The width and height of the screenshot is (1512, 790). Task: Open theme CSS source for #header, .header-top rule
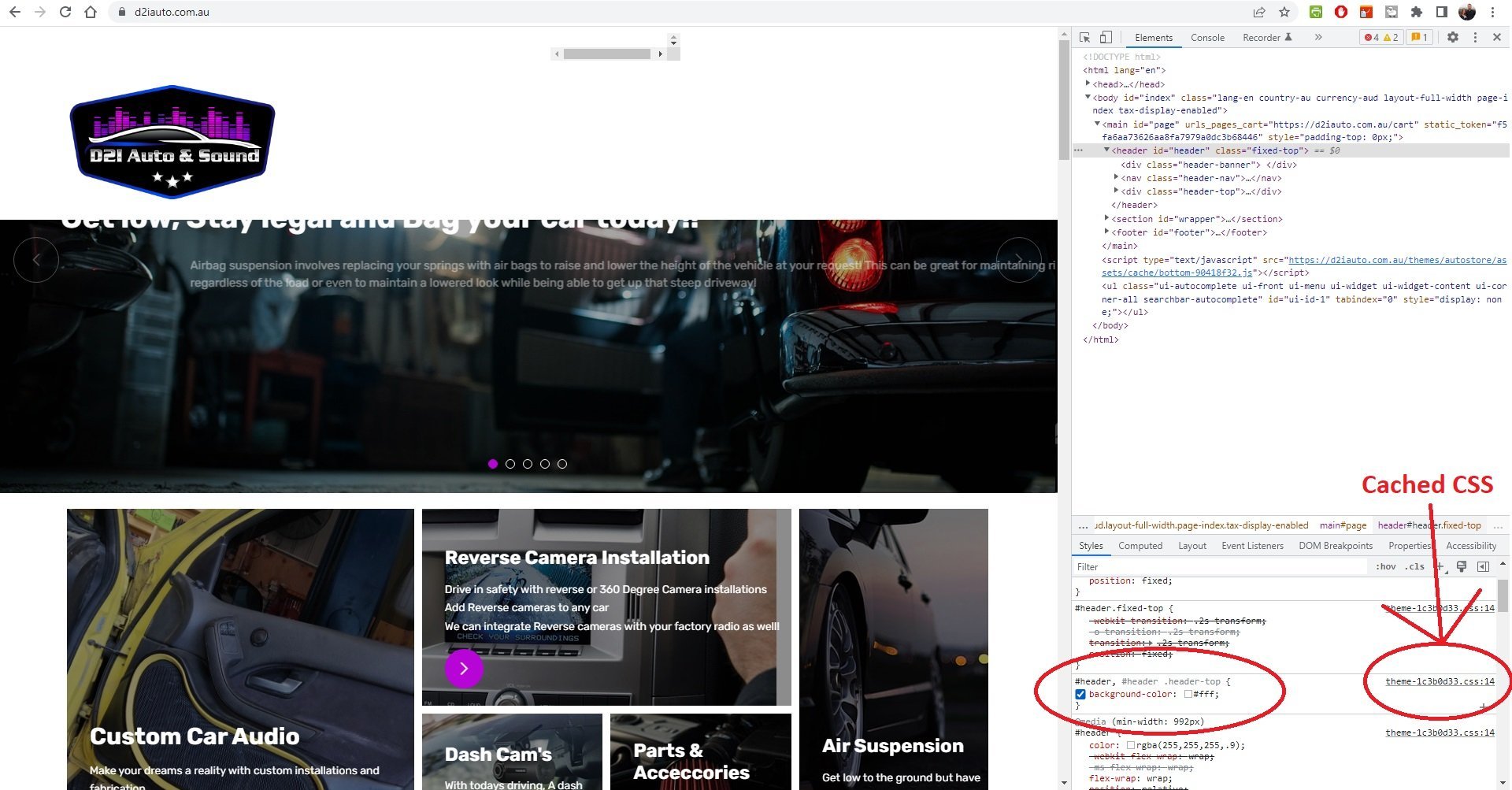(1440, 681)
